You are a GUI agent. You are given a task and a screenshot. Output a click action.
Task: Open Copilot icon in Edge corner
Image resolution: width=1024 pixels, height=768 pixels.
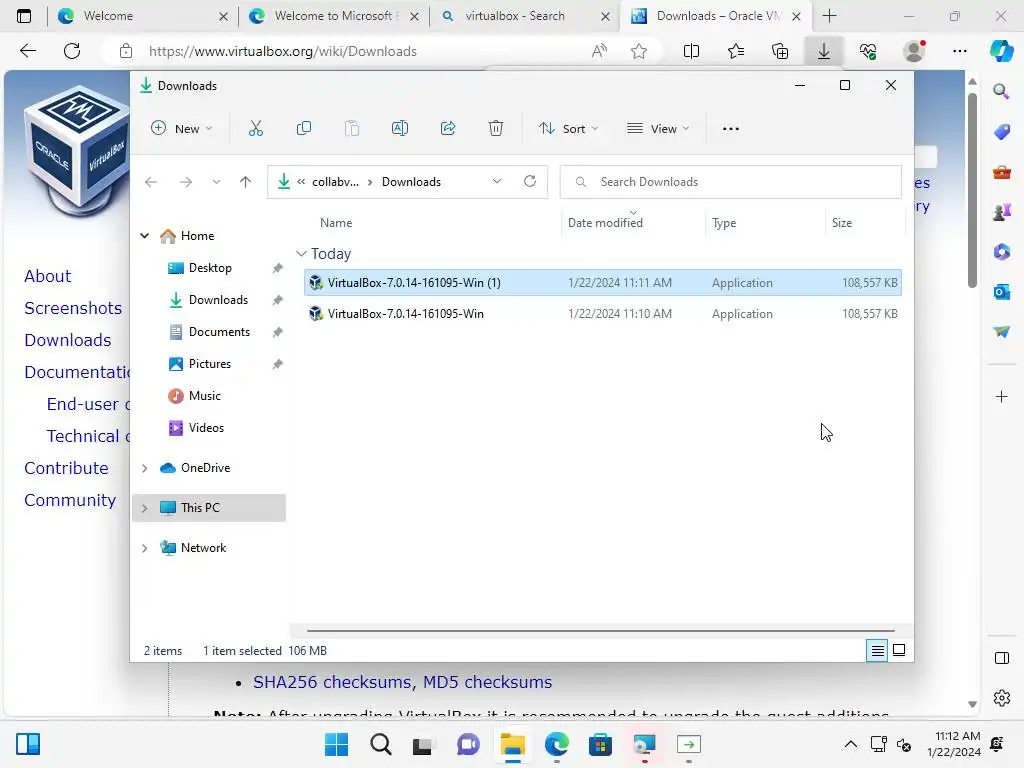[1001, 50]
